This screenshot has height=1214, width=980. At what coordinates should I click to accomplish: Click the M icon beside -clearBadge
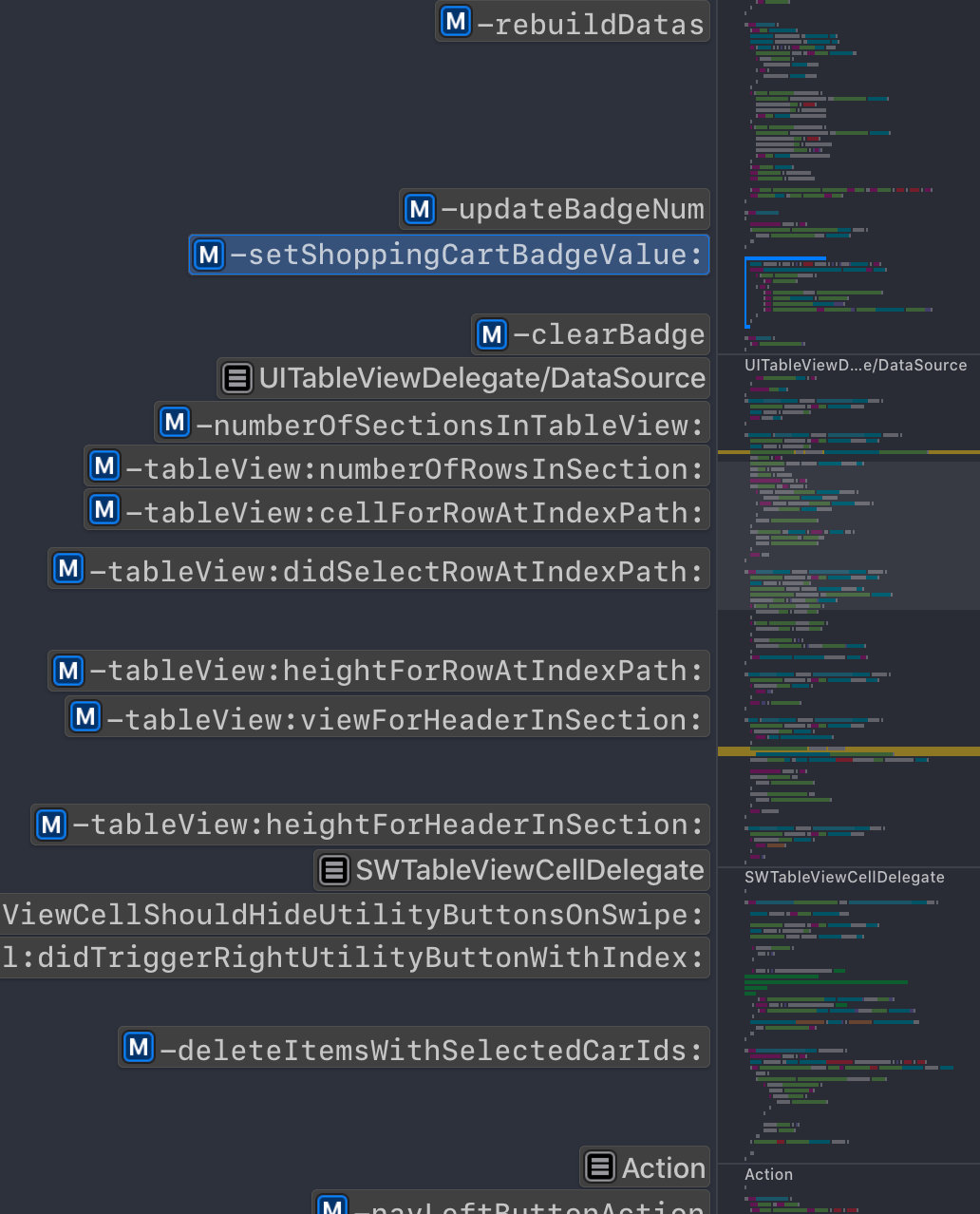coord(492,333)
